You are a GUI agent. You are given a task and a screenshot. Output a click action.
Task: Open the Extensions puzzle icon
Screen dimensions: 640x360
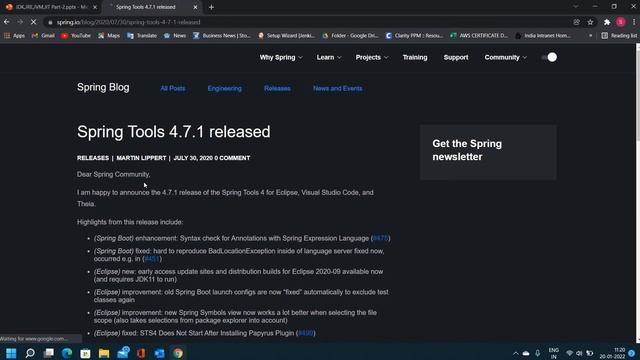point(607,22)
